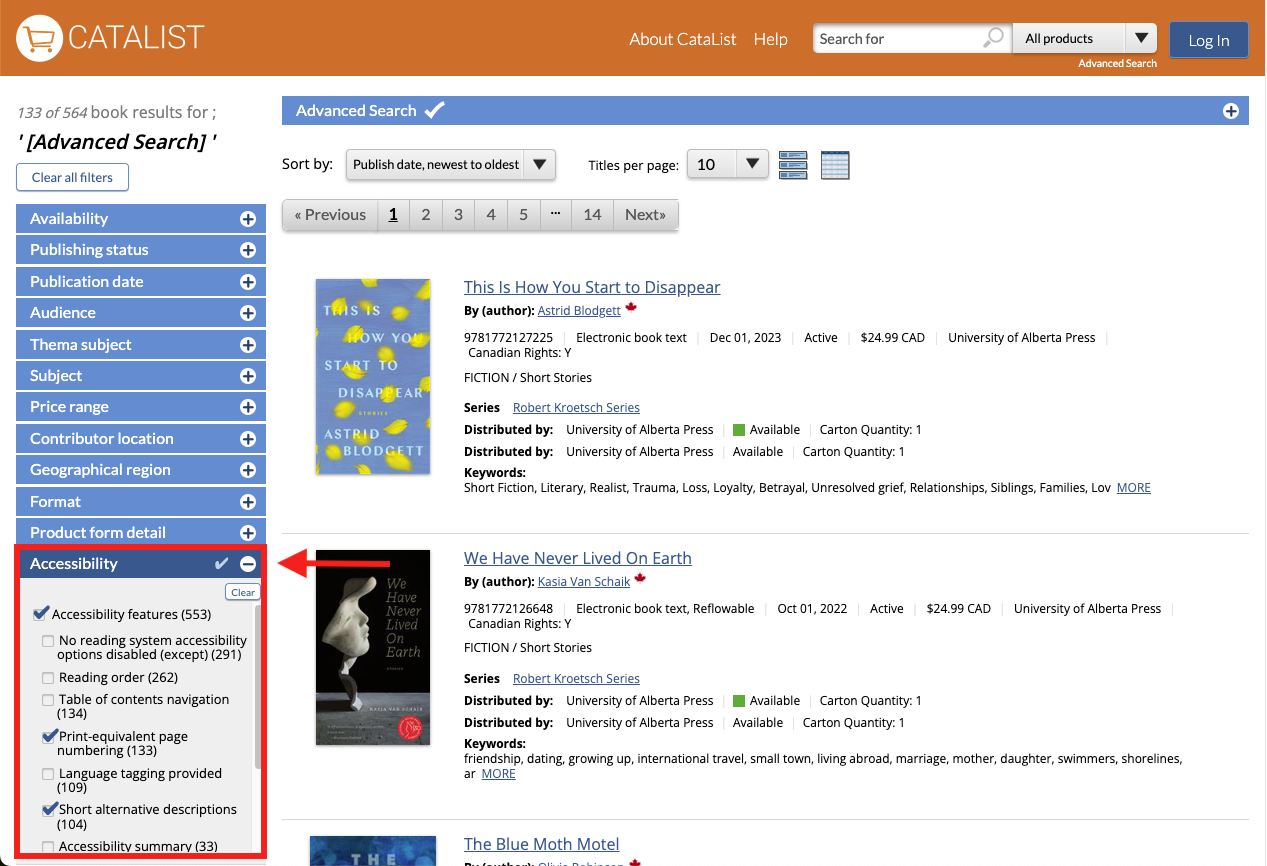Screen dimensions: 1267x866
Task: Open cover thumbnail of We Have Never Lived On Earth
Action: click(x=373, y=647)
